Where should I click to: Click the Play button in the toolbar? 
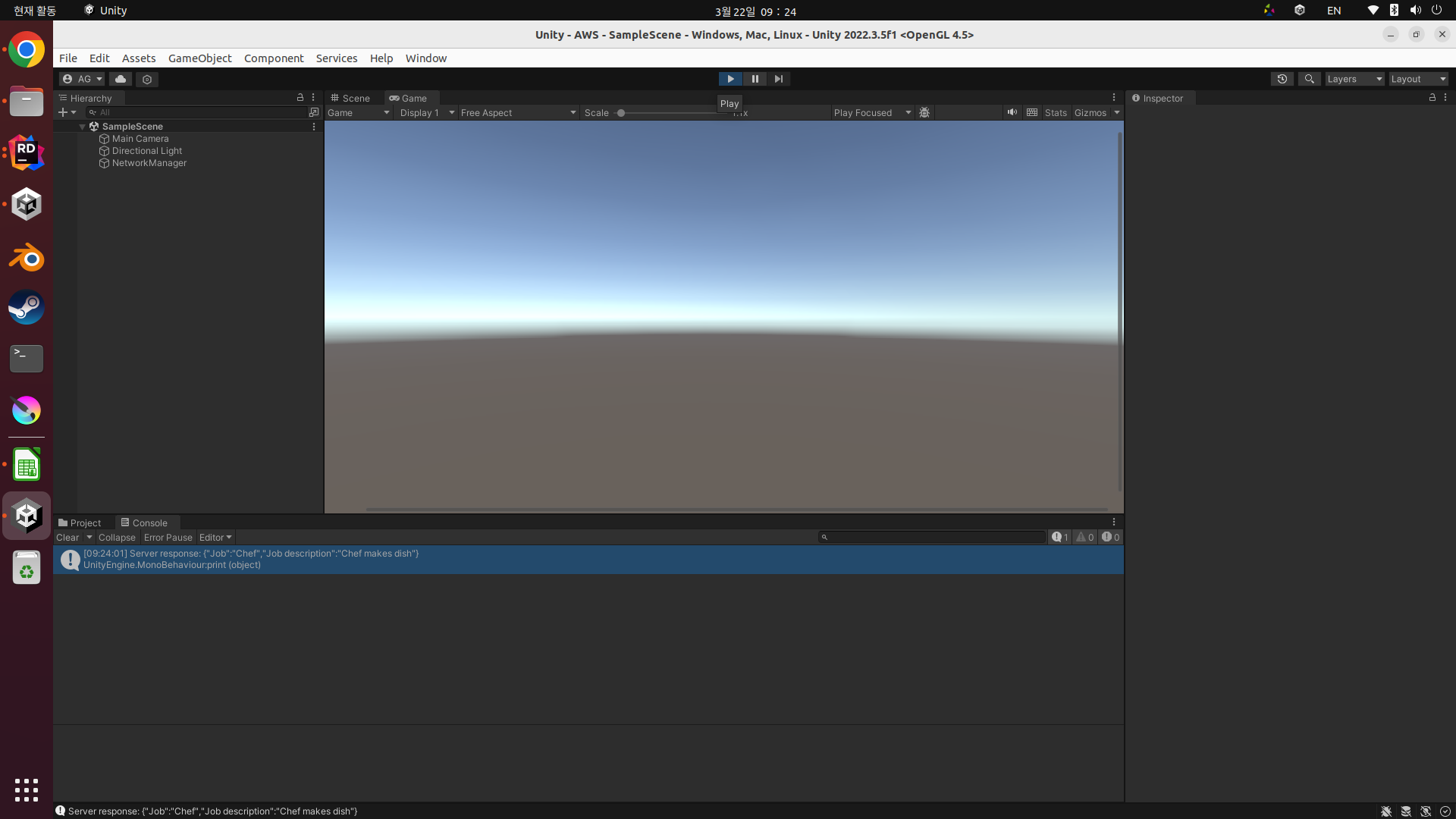click(x=730, y=79)
